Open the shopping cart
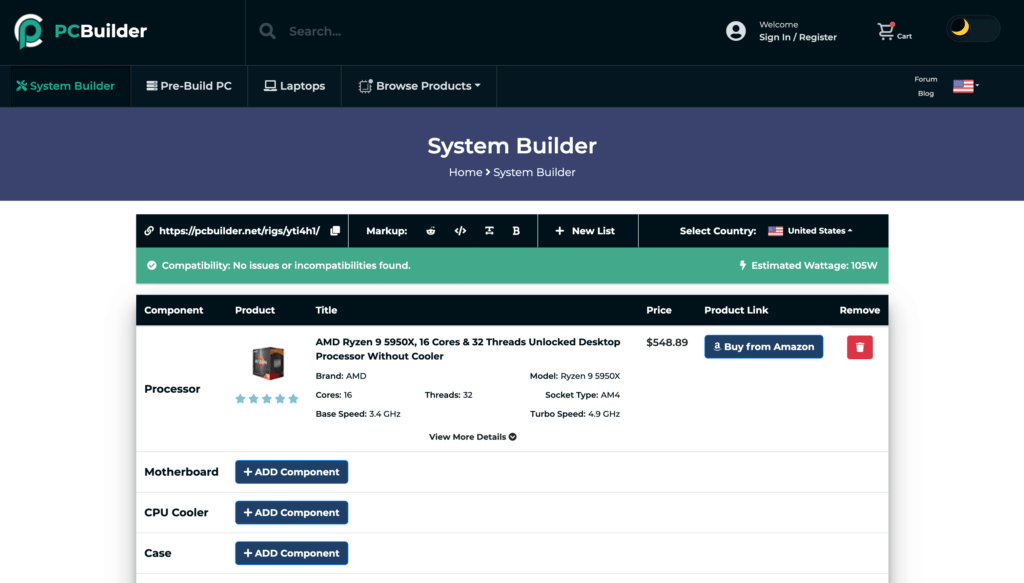This screenshot has width=1024, height=583. (888, 29)
